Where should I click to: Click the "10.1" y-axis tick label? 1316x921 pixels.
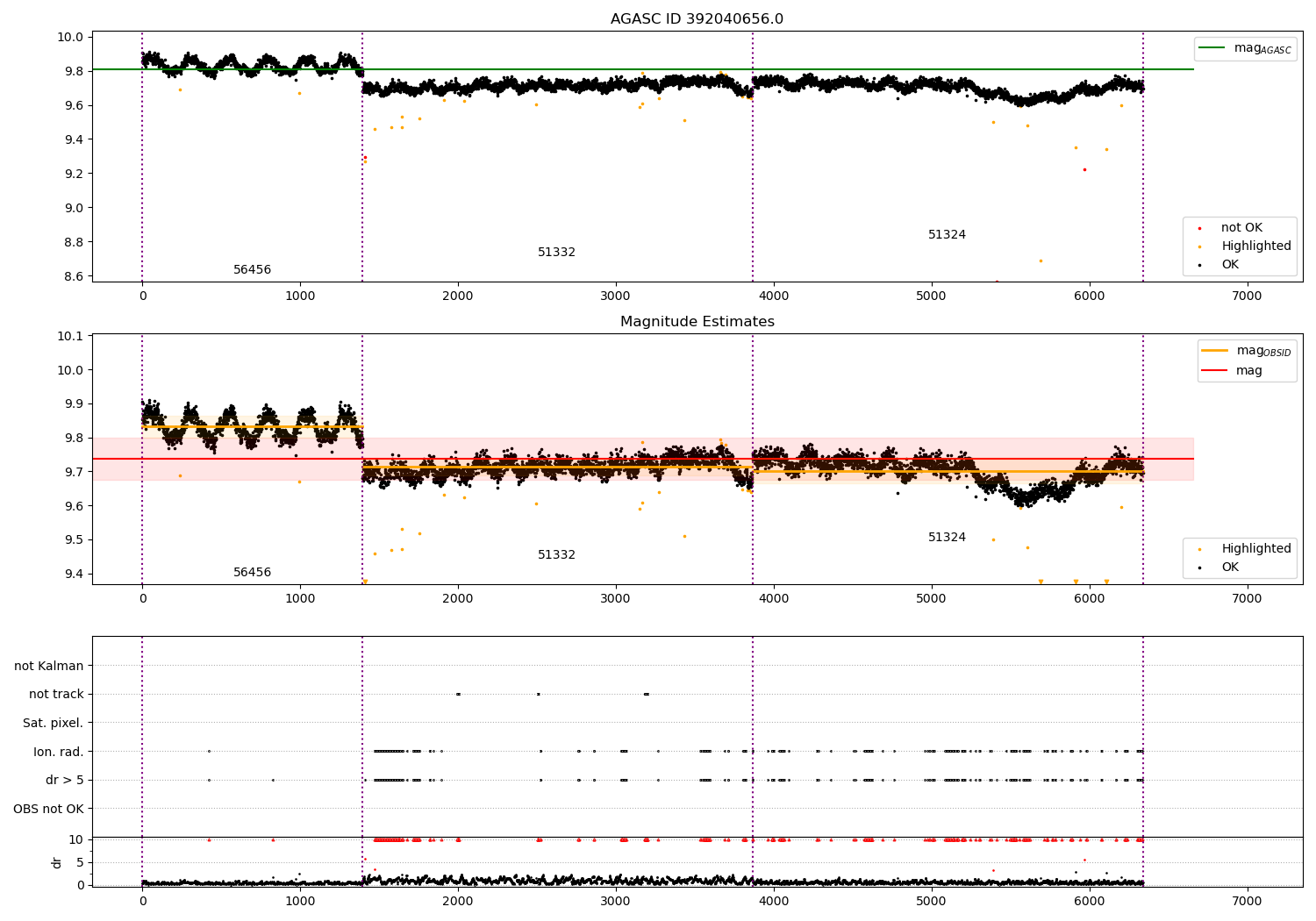72,336
